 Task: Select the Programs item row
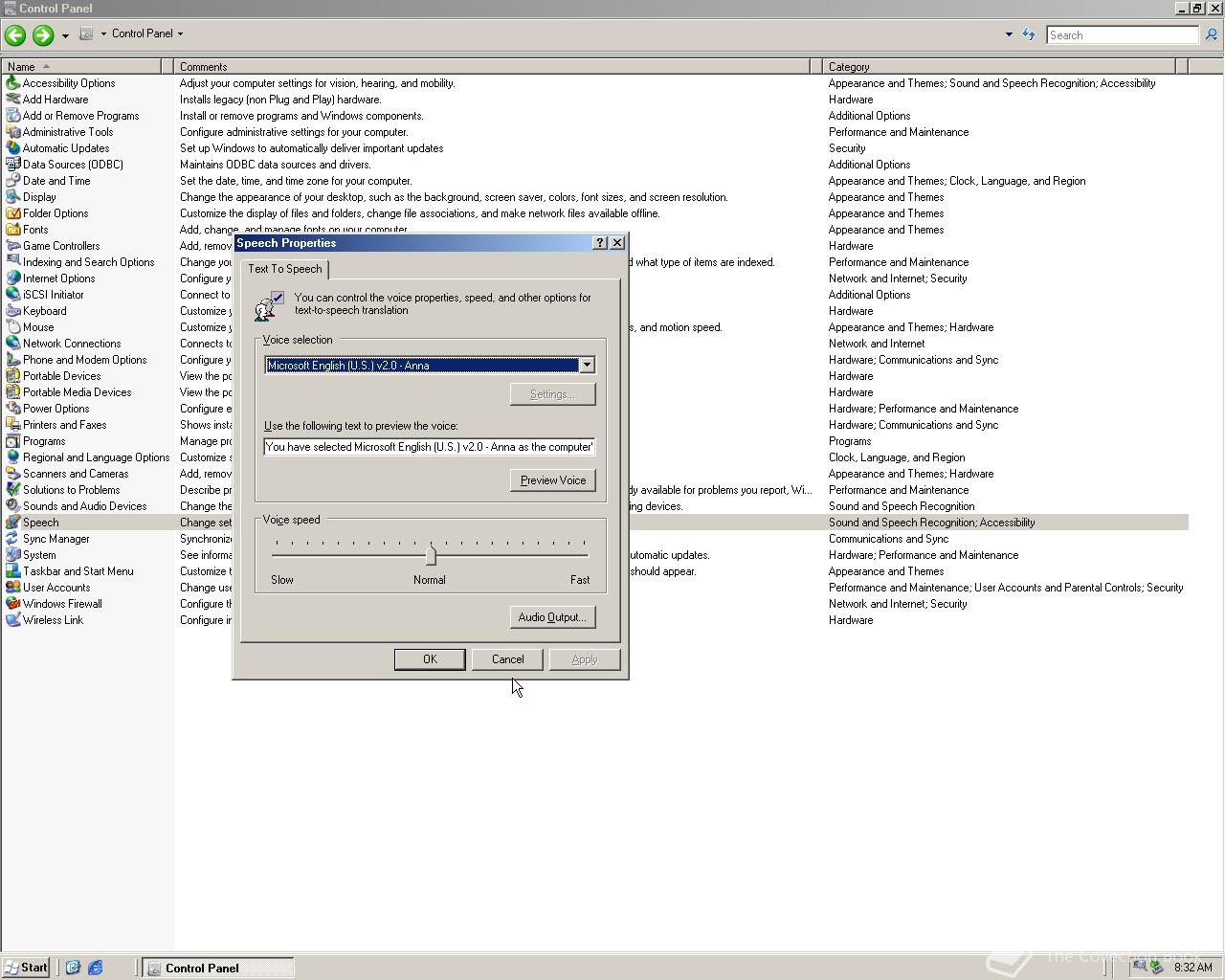click(x=594, y=441)
